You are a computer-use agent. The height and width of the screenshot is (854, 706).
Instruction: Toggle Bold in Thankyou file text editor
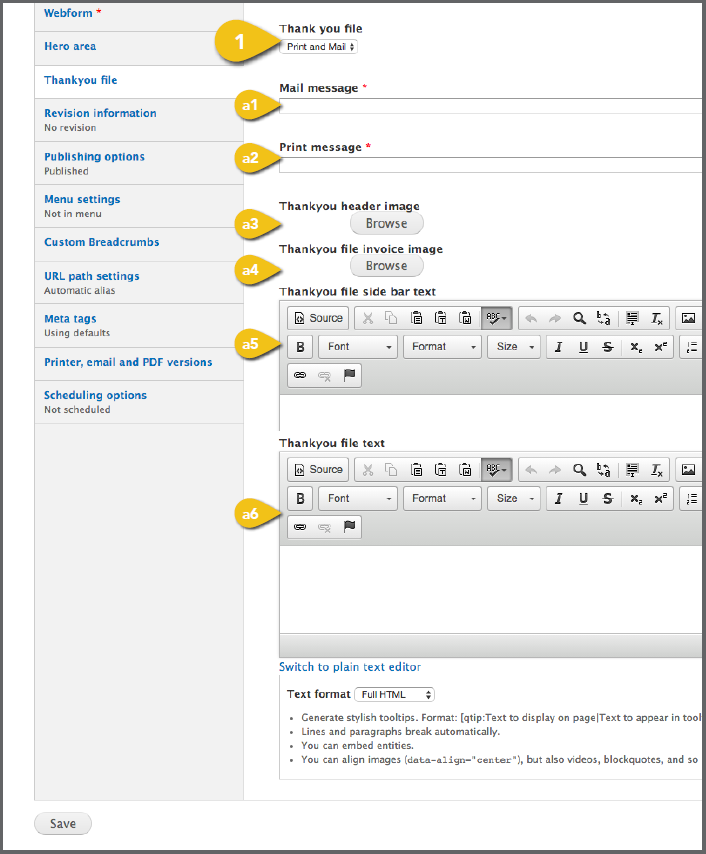[300, 498]
